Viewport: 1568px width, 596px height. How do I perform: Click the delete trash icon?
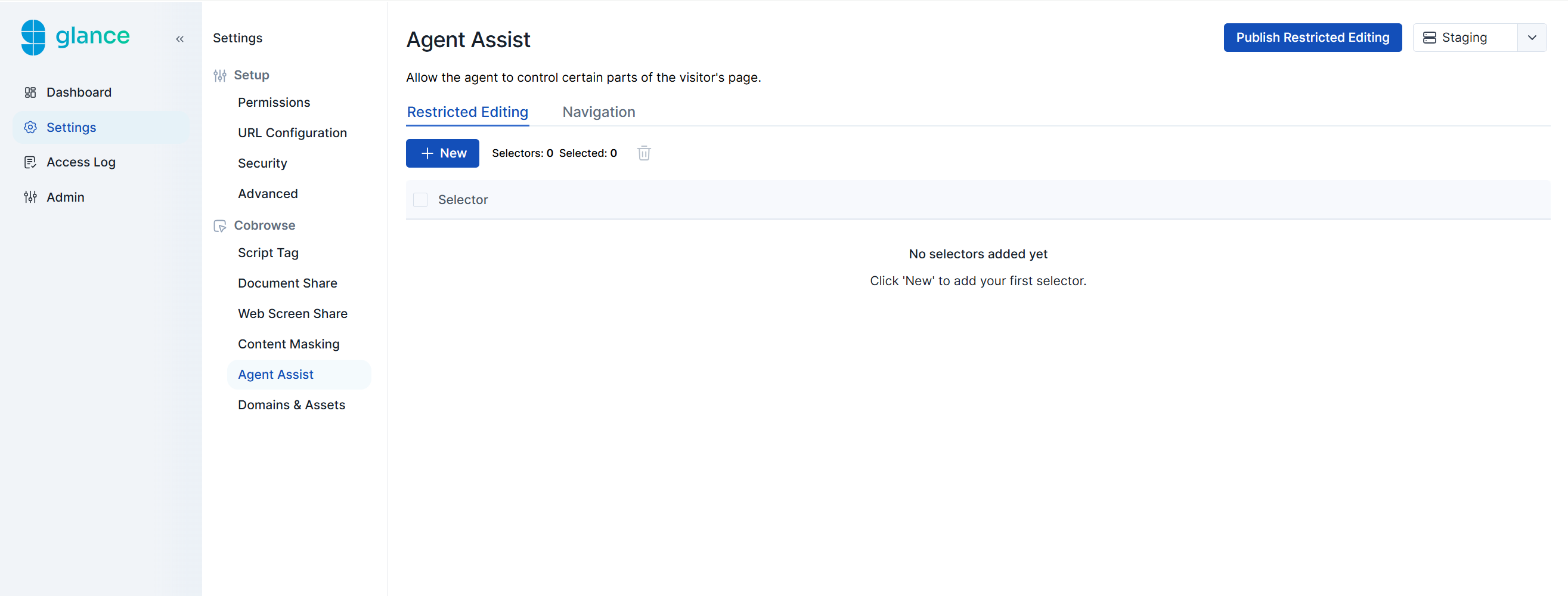point(644,153)
